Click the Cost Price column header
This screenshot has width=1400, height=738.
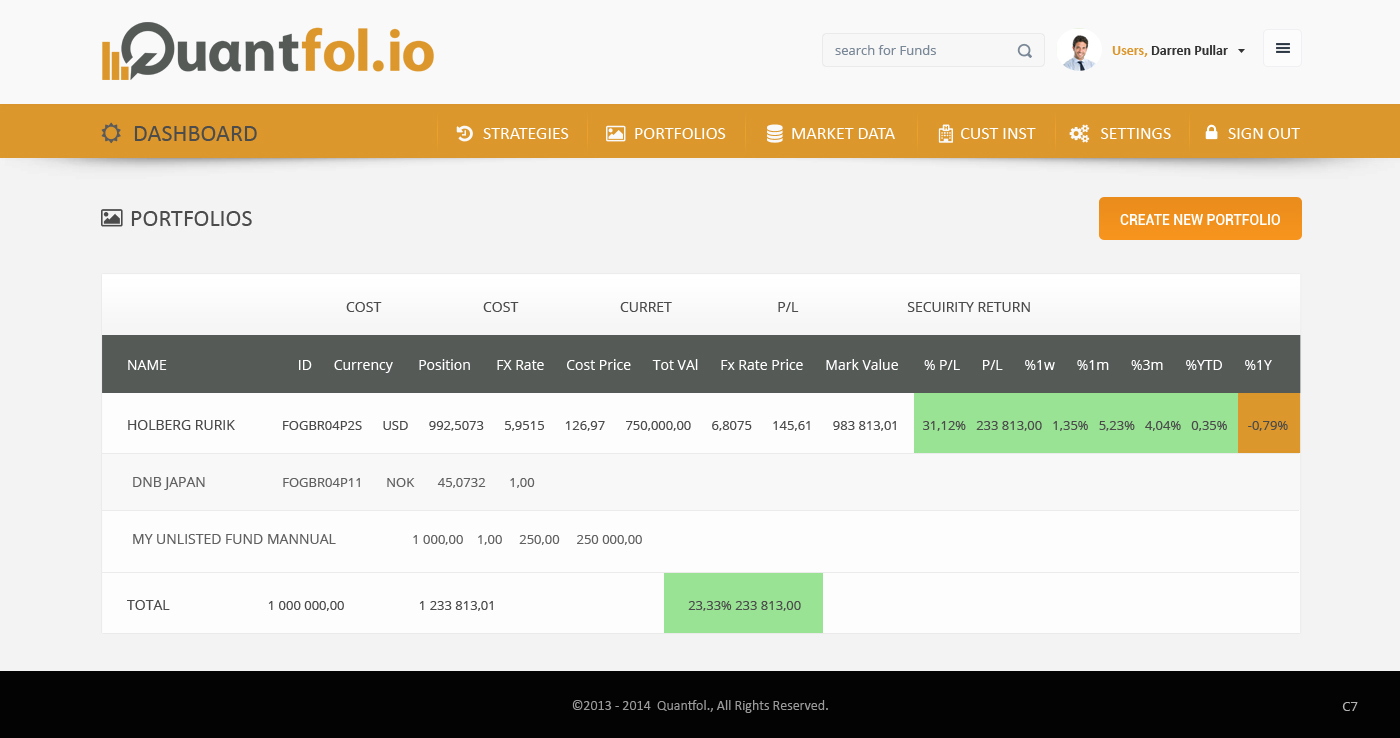click(x=598, y=365)
